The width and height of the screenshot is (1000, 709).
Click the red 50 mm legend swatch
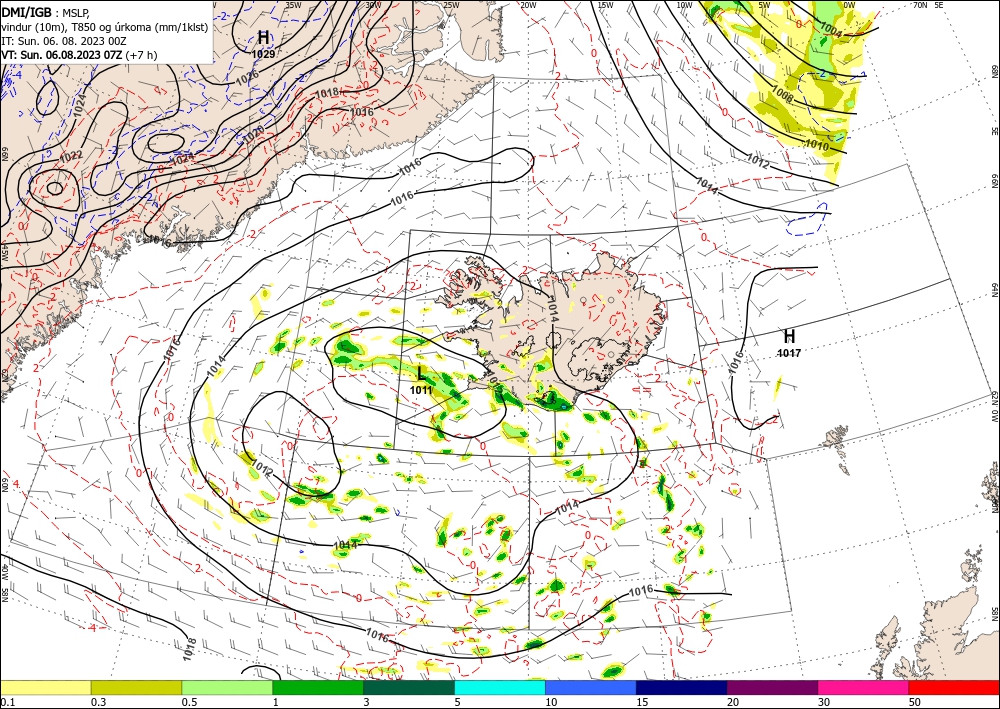click(954, 687)
